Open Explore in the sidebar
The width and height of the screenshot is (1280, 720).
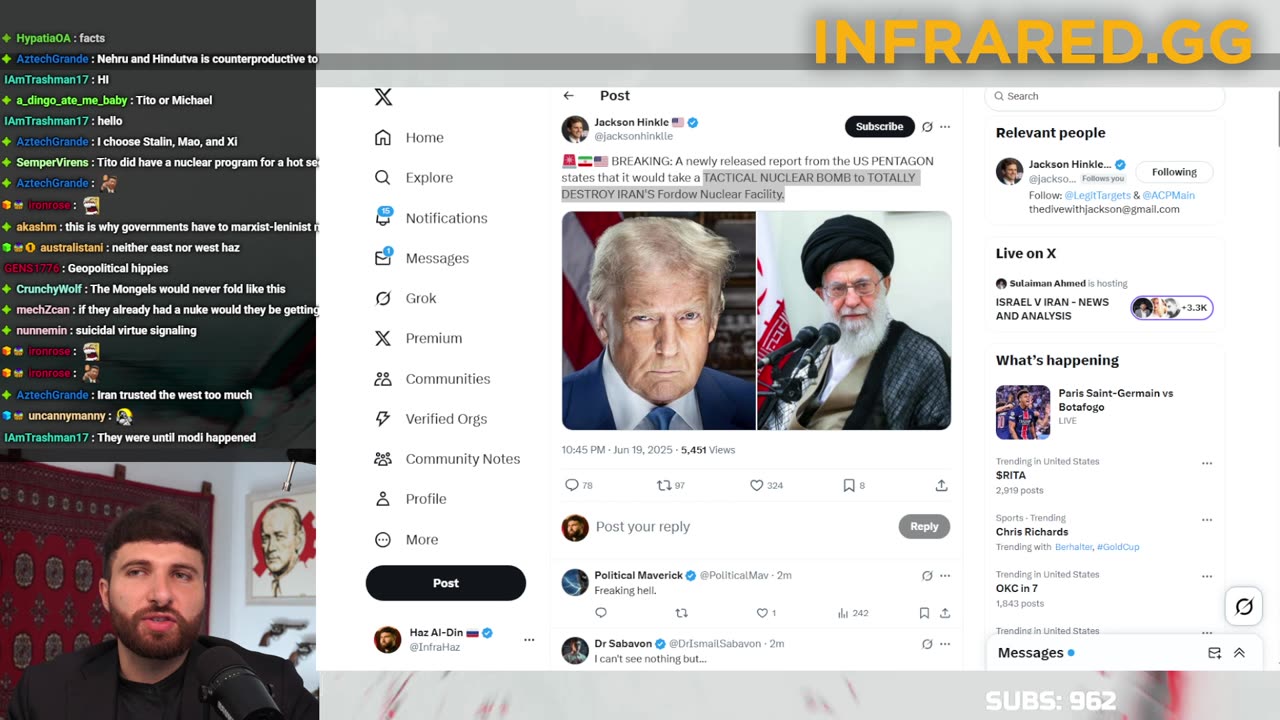(413, 178)
